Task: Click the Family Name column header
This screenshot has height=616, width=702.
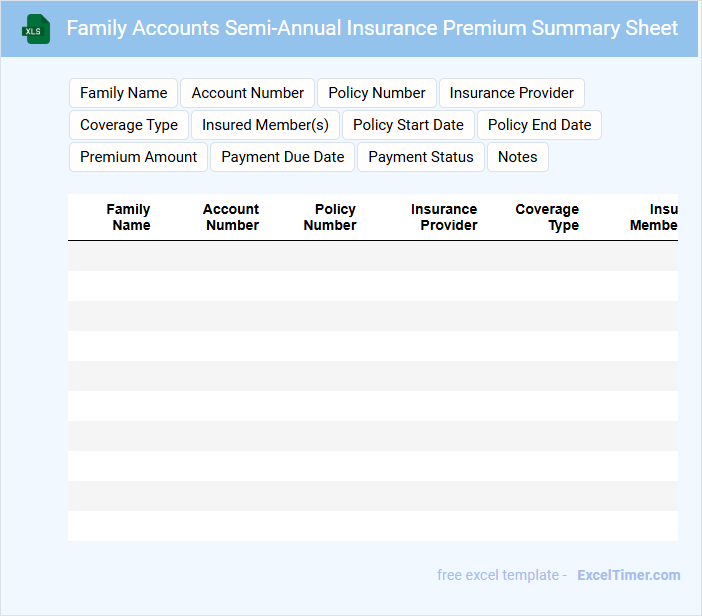Action: pyautogui.click(x=129, y=217)
